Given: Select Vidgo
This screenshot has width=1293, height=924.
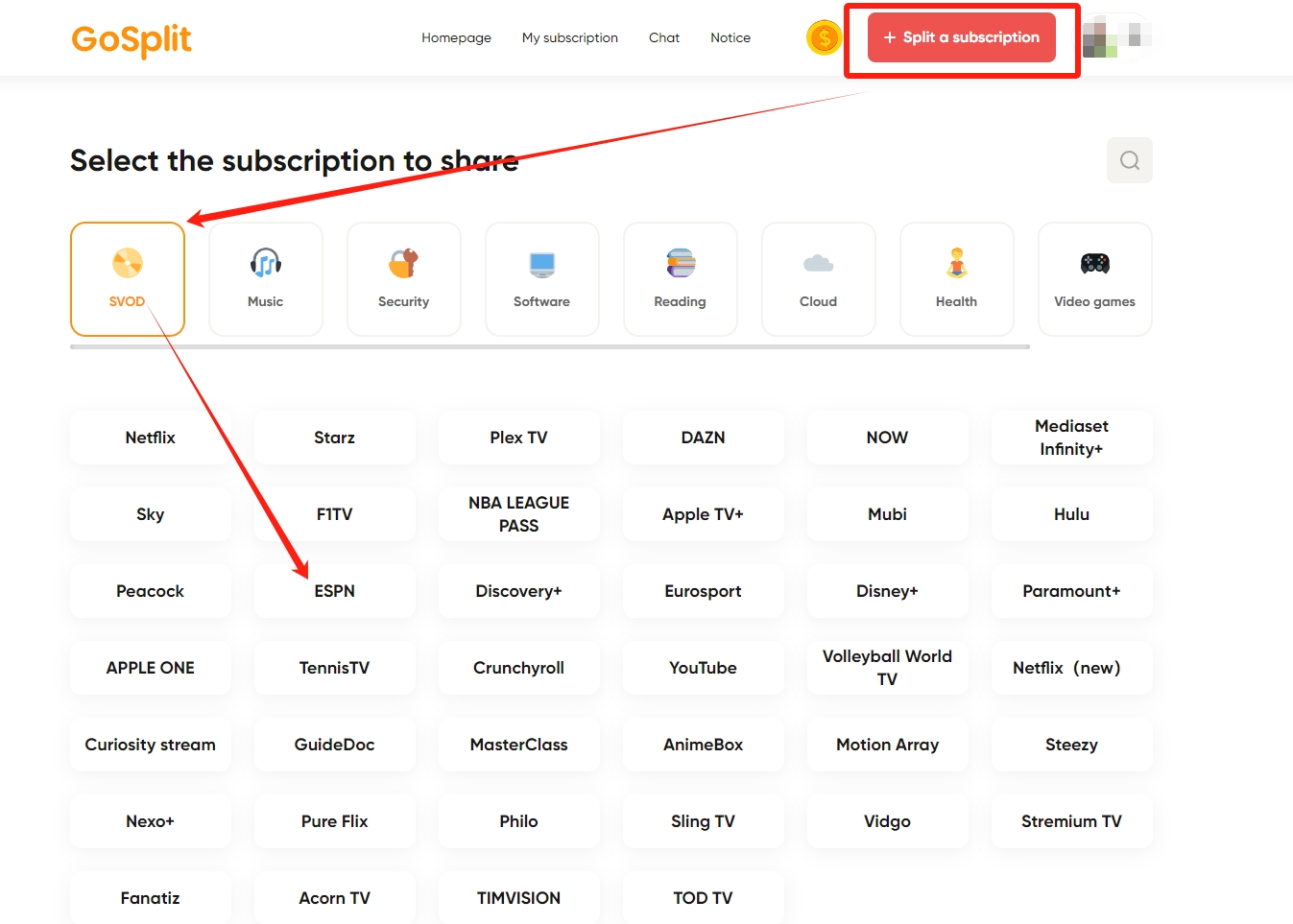Looking at the screenshot, I should 888,821.
